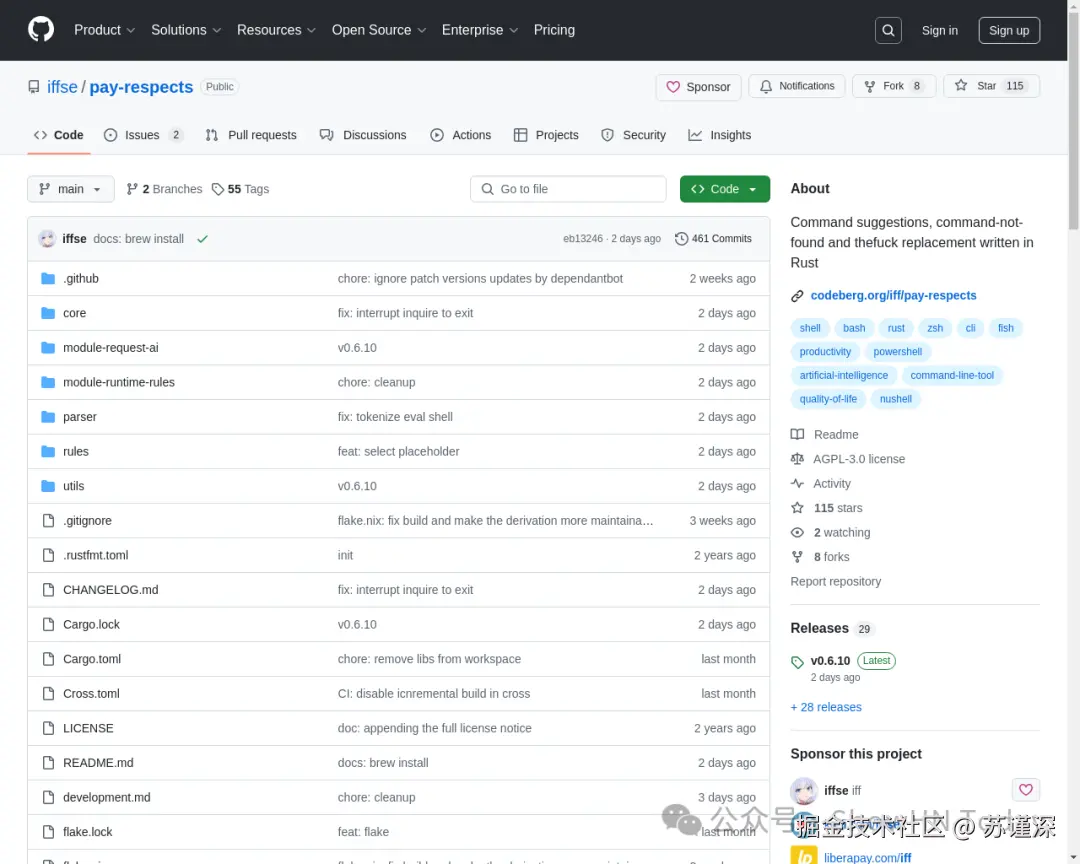The width and height of the screenshot is (1080, 864).
Task: Click the rust topic tag
Action: click(895, 328)
